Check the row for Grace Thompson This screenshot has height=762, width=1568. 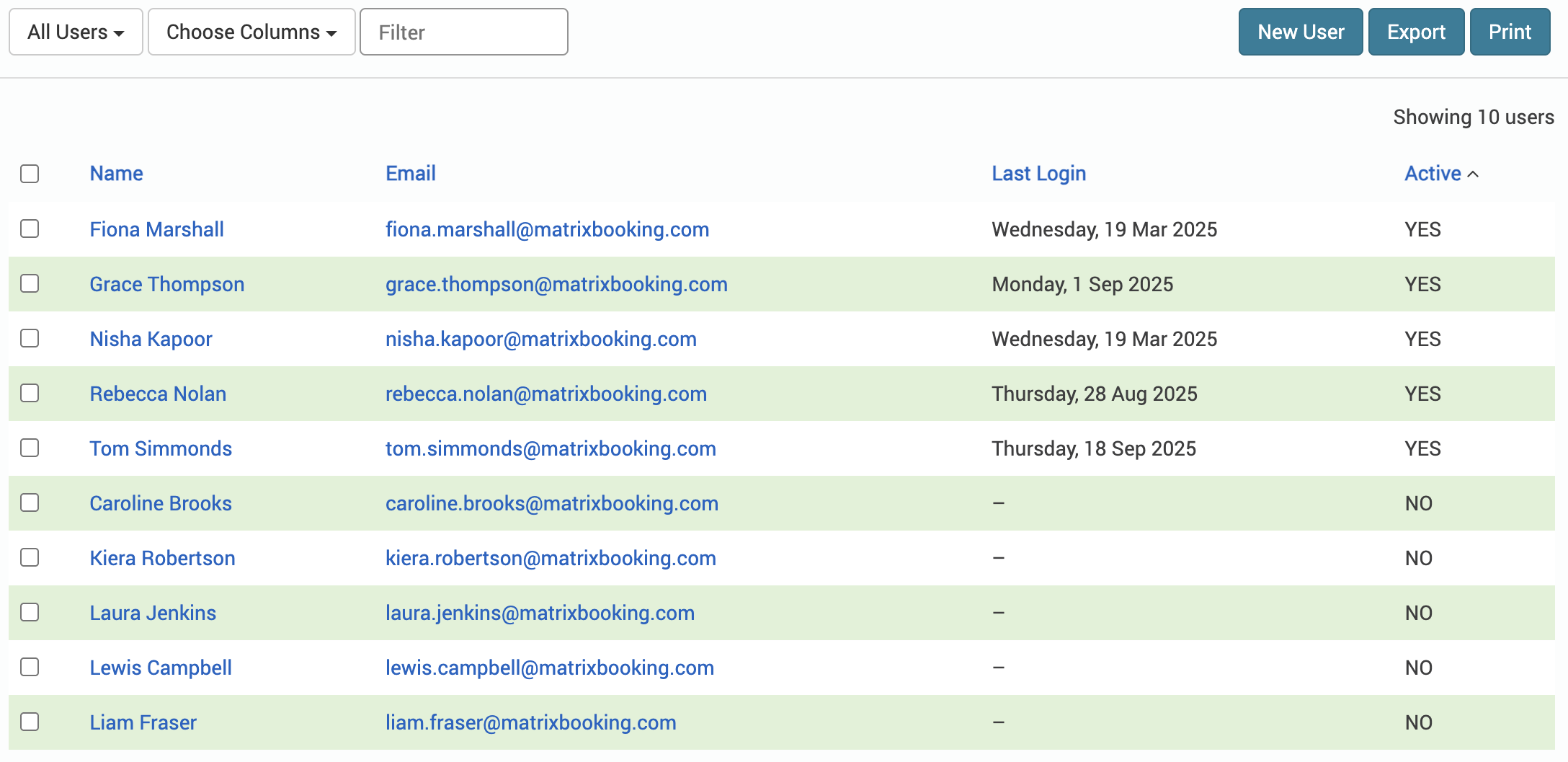30,284
